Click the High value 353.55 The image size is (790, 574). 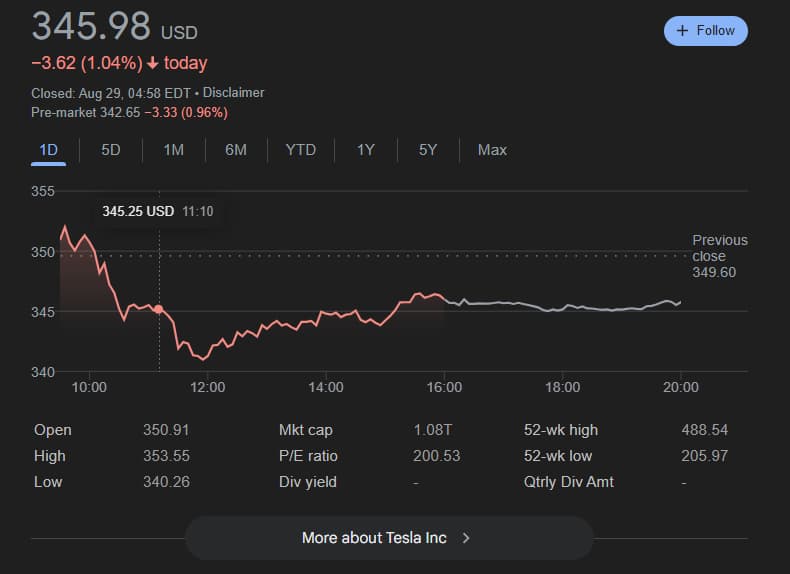click(166, 456)
